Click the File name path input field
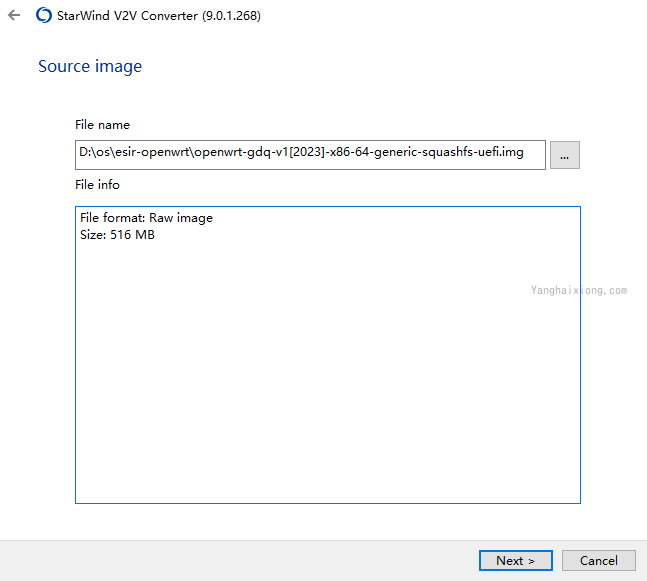 (x=310, y=155)
